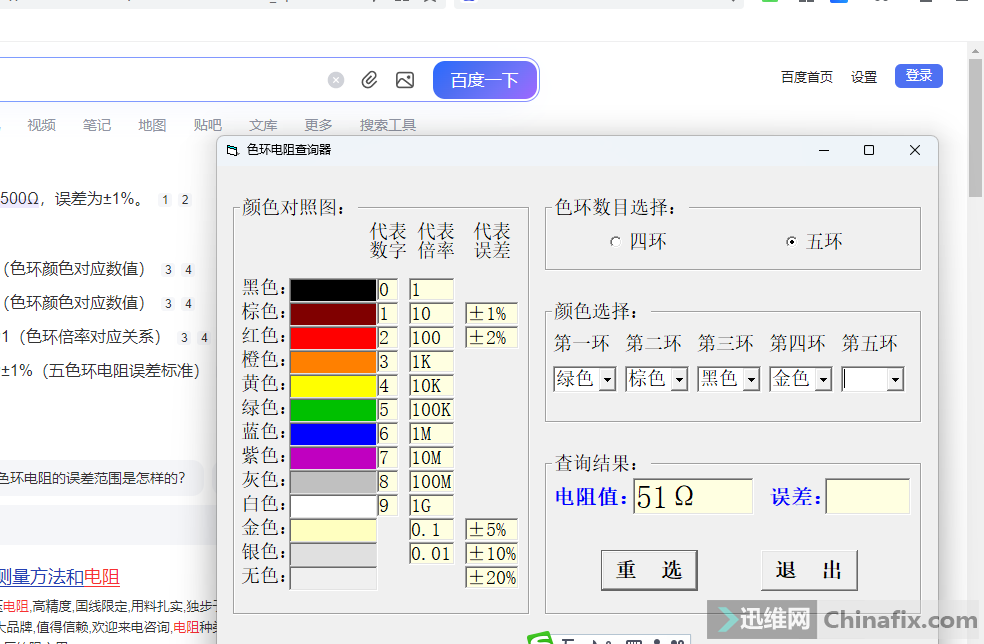Open the 文库 search tab
Image resolution: width=984 pixels, height=644 pixels.
263,125
